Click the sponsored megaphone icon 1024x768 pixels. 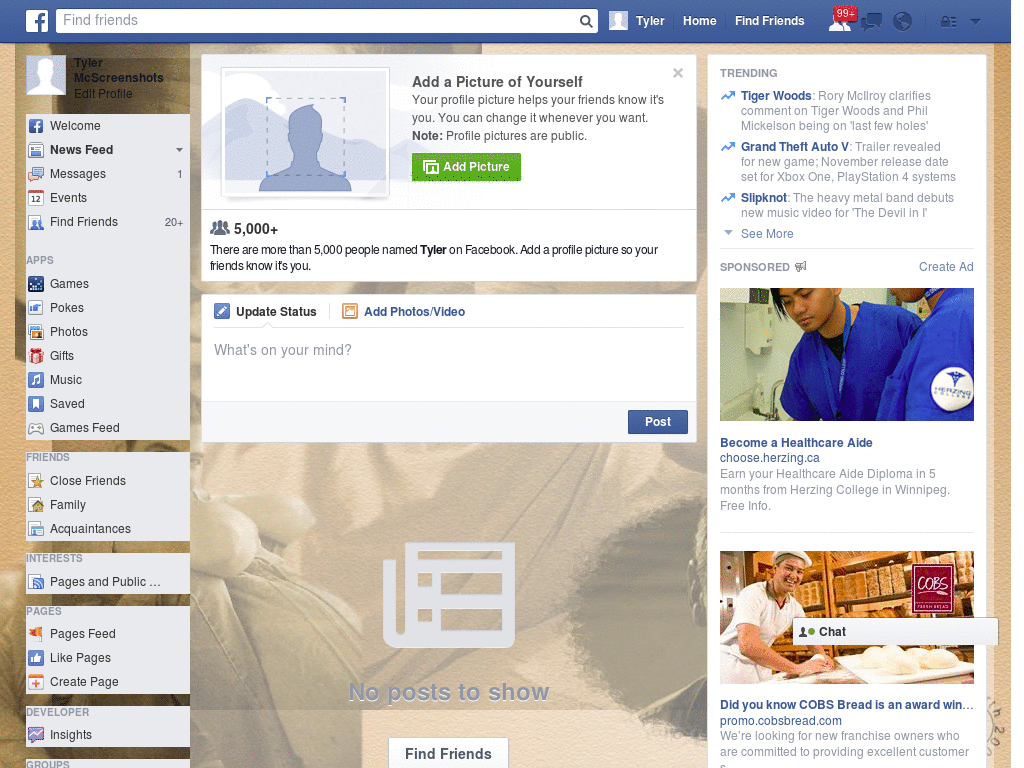coord(801,266)
